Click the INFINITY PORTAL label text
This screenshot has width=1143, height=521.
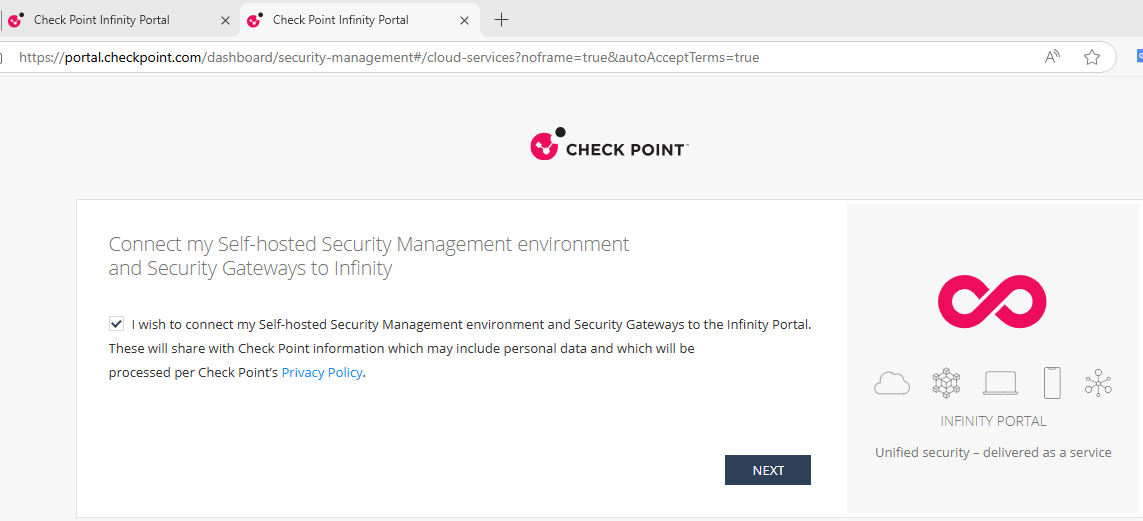[x=993, y=421]
